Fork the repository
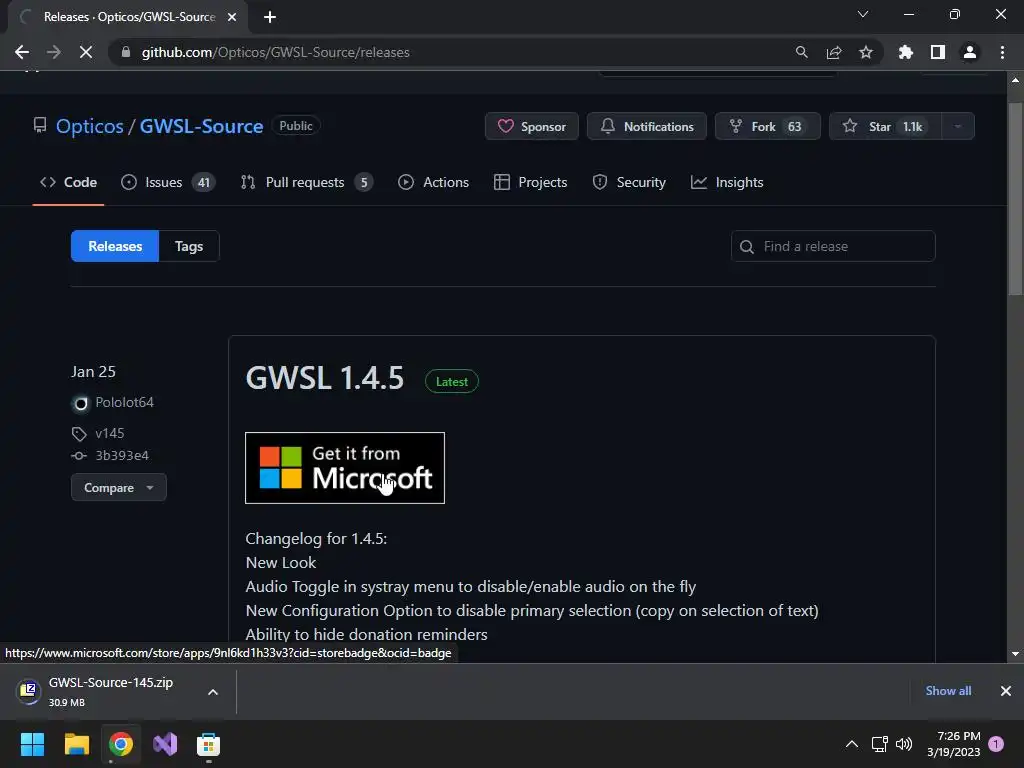1024x768 pixels. (x=767, y=126)
